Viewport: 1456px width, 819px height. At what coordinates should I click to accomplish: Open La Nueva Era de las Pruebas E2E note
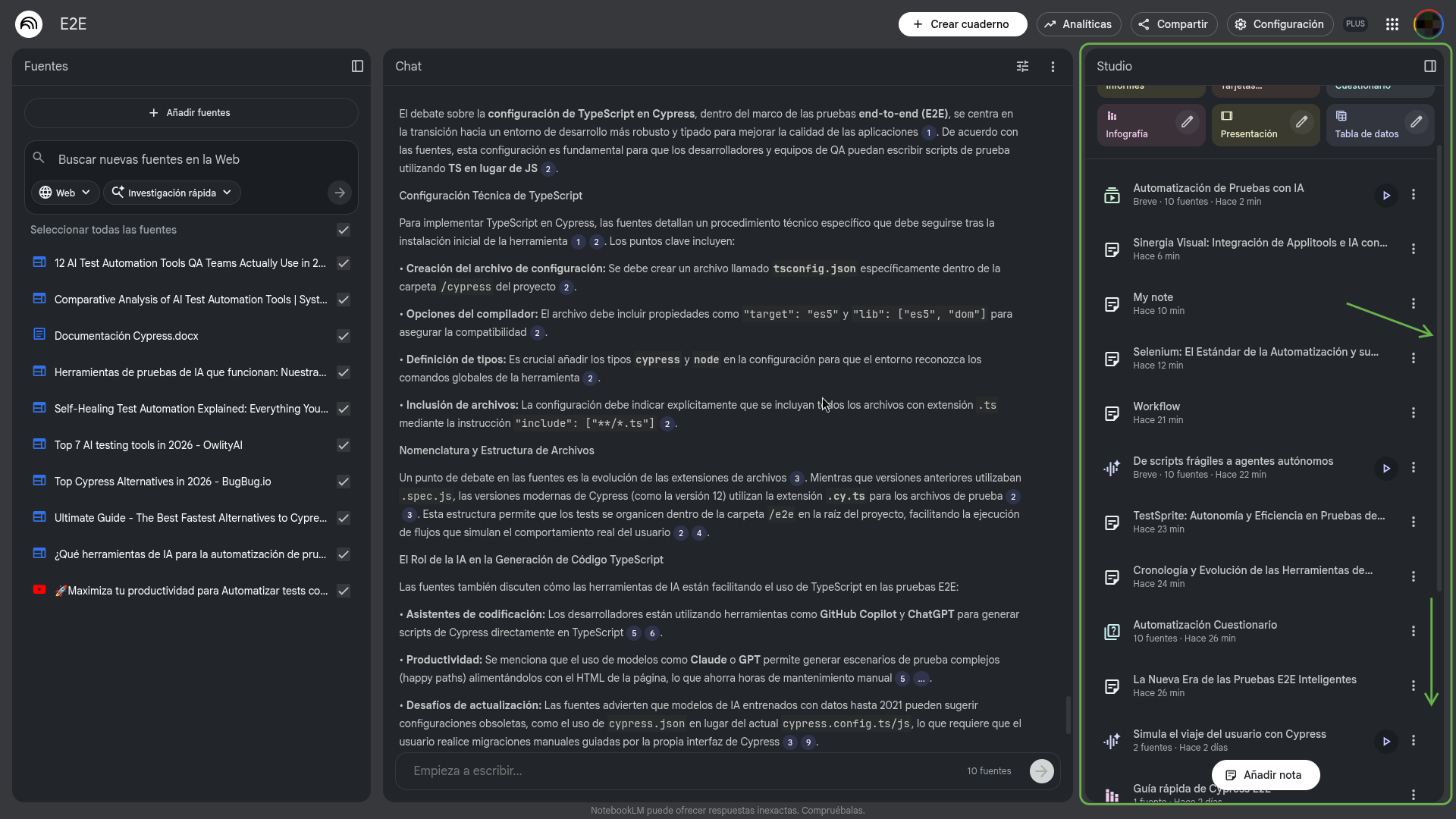(1251, 686)
